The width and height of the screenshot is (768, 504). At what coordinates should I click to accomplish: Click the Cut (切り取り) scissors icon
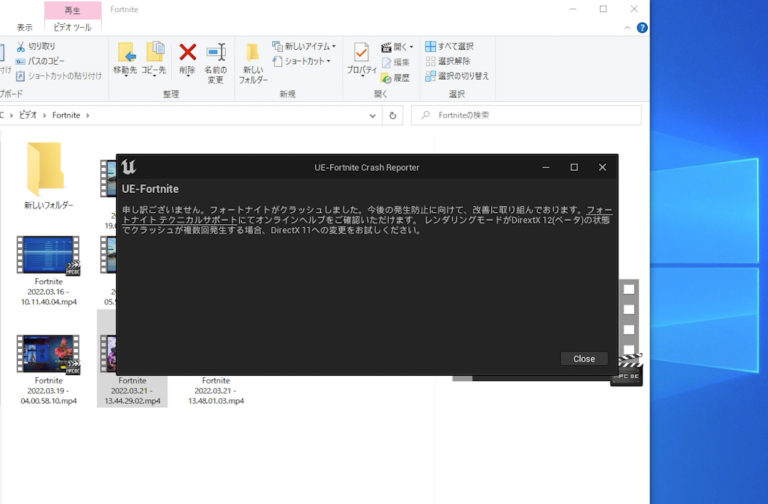click(21, 46)
